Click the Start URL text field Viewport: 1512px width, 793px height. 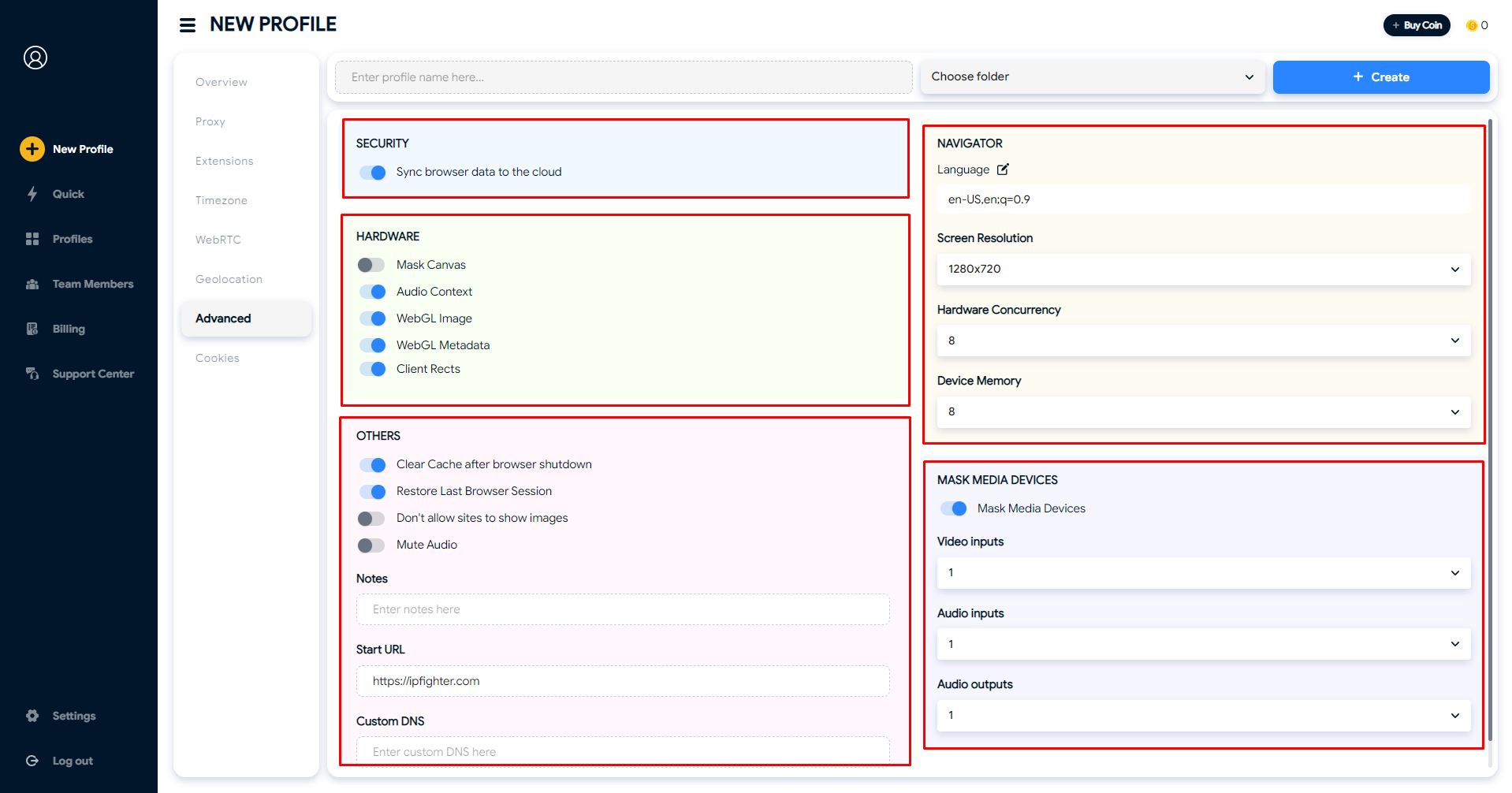point(623,681)
